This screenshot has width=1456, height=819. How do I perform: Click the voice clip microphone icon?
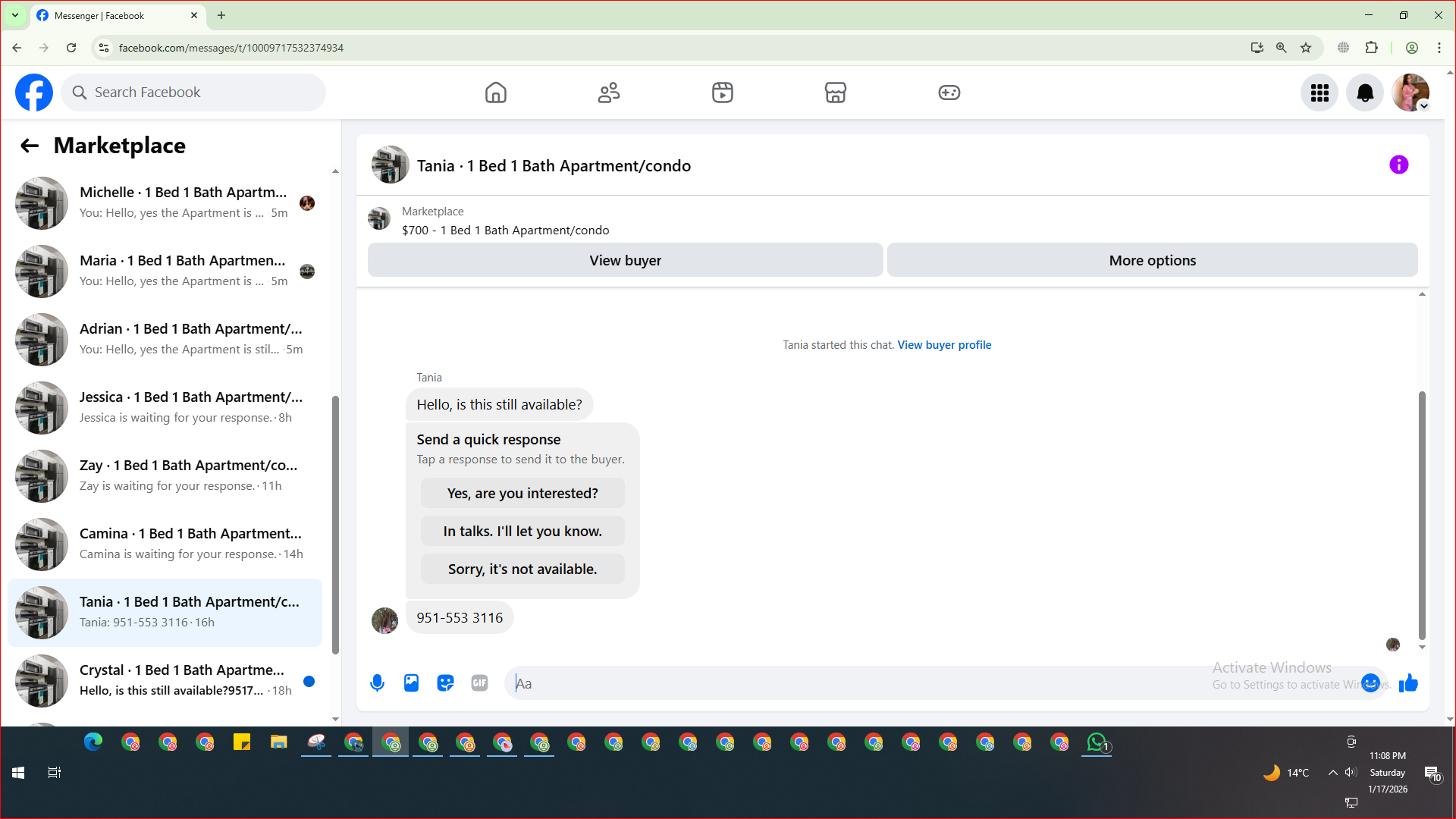[377, 683]
